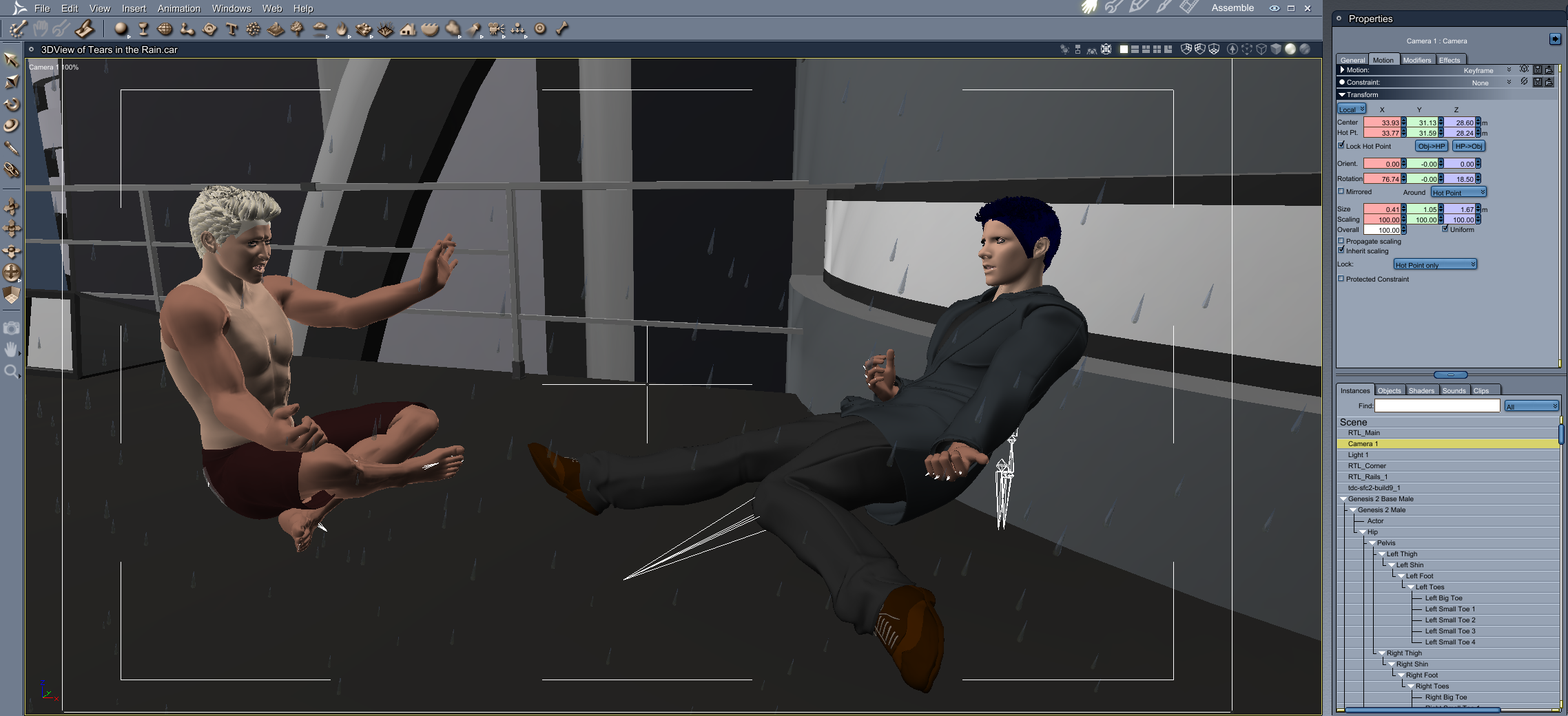Select the chain Link tool
This screenshot has width=1568, height=716.
pos(12,170)
